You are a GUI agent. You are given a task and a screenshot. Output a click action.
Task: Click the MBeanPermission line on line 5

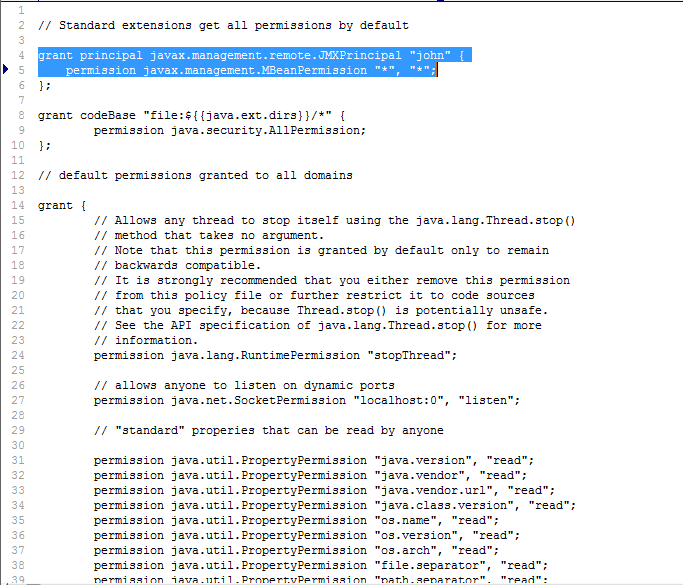coord(251,70)
